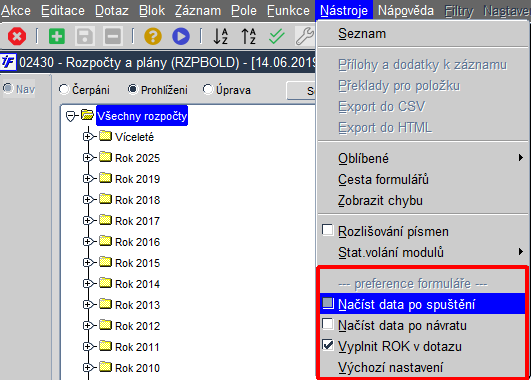Open the Záznam menu
This screenshot has width=531, height=380.
(198, 10)
